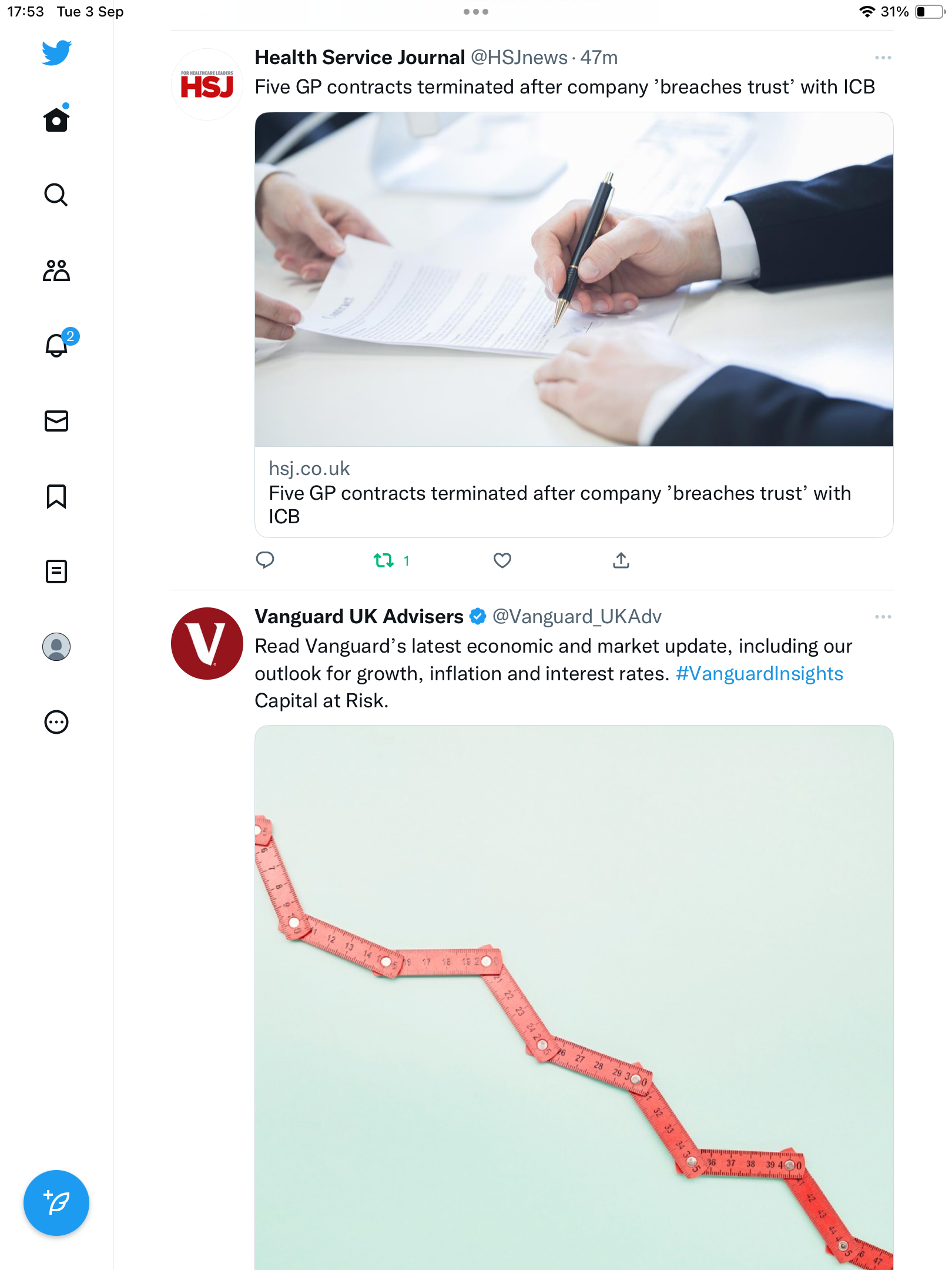Screen dimensions: 952x1270
Task: Open options menu for Vanguard tweet
Action: [883, 617]
